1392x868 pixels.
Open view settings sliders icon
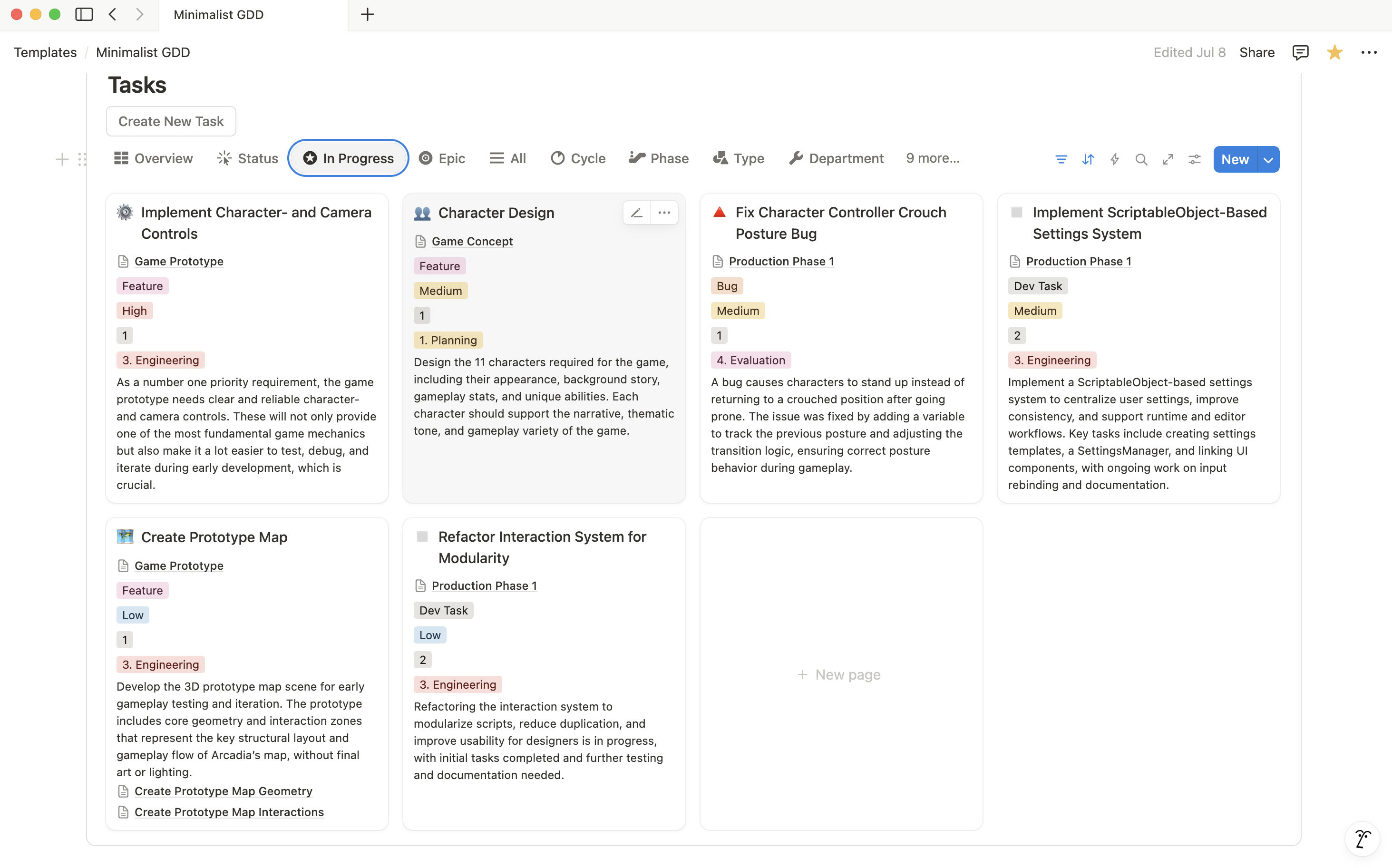point(1195,159)
